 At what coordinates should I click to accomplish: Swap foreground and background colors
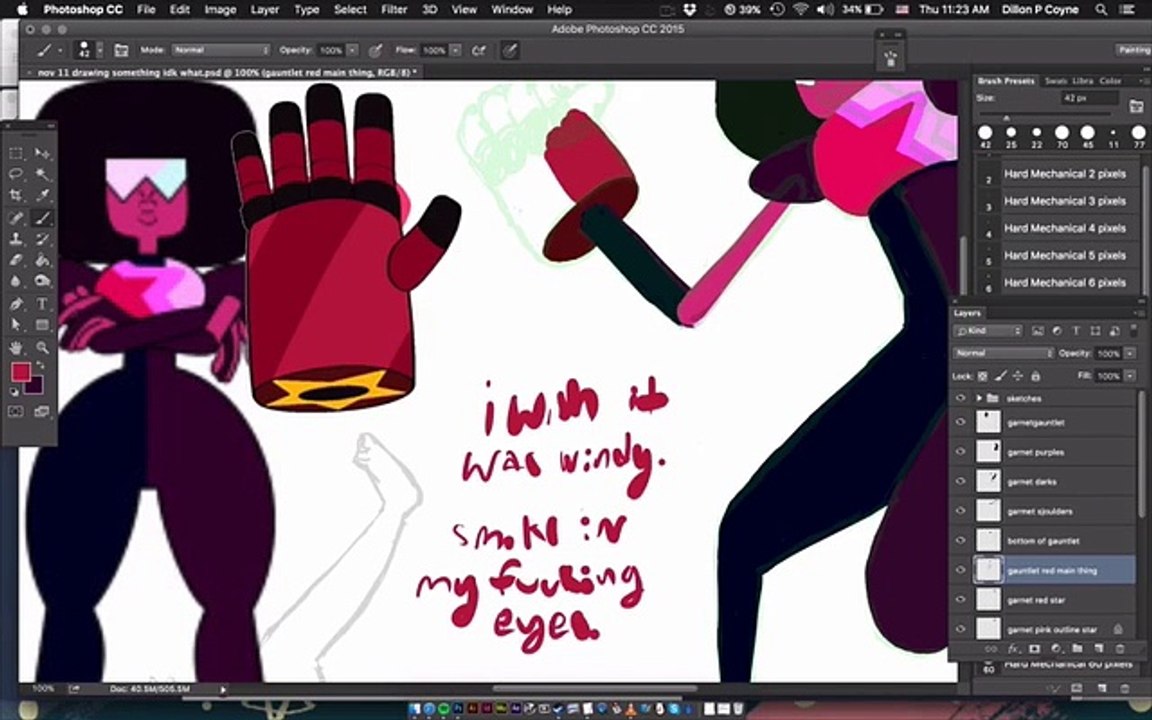(40, 365)
